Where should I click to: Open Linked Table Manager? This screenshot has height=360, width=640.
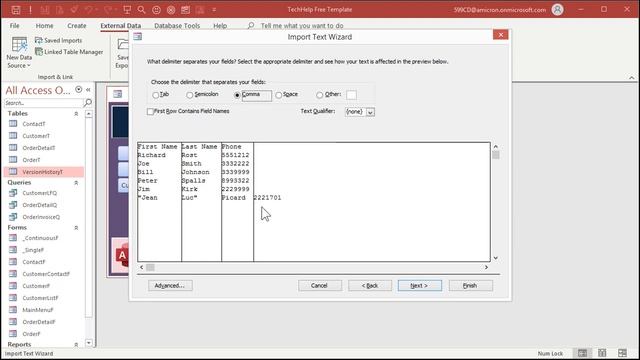click(69, 52)
